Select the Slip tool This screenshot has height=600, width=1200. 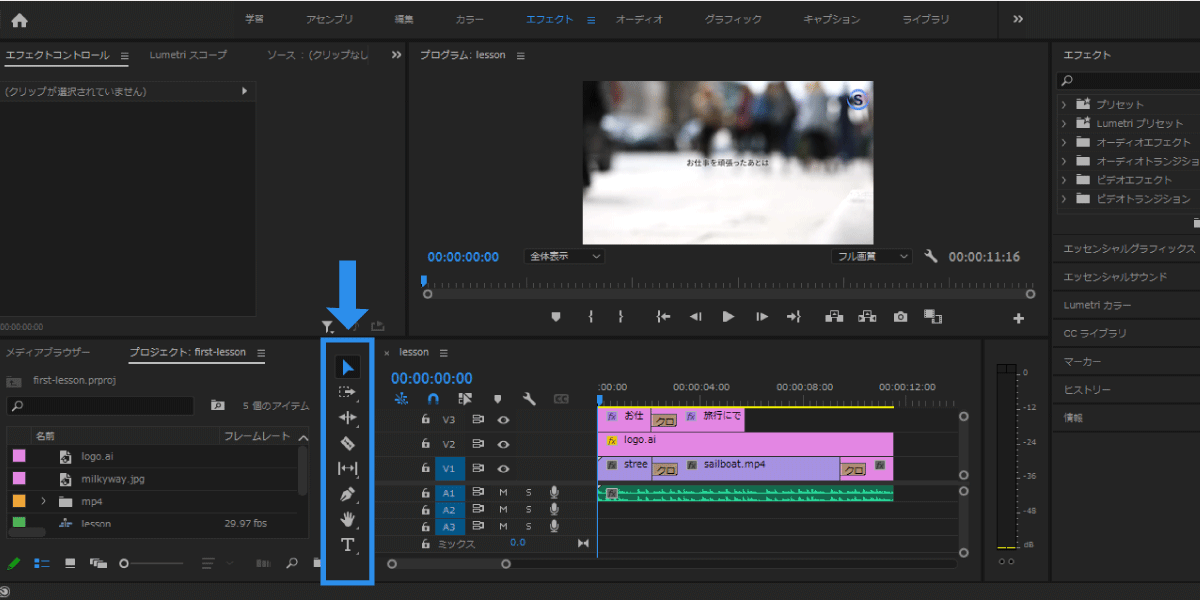coord(347,468)
